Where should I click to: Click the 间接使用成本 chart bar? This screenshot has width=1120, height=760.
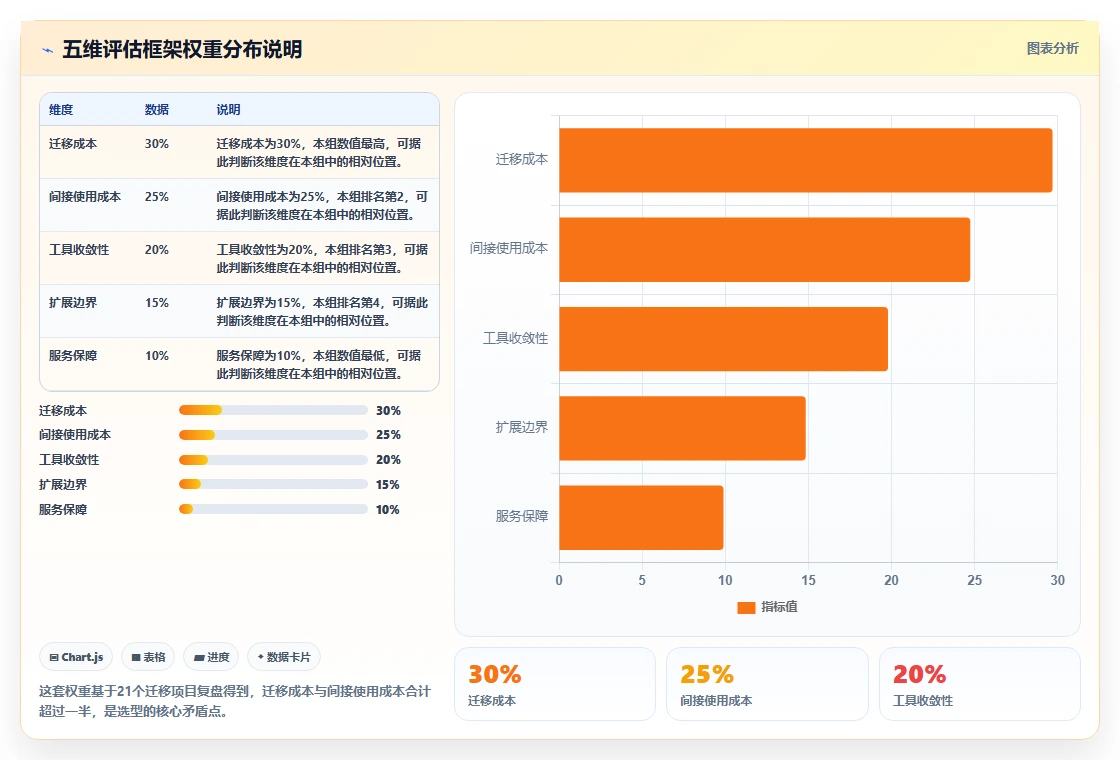[764, 249]
